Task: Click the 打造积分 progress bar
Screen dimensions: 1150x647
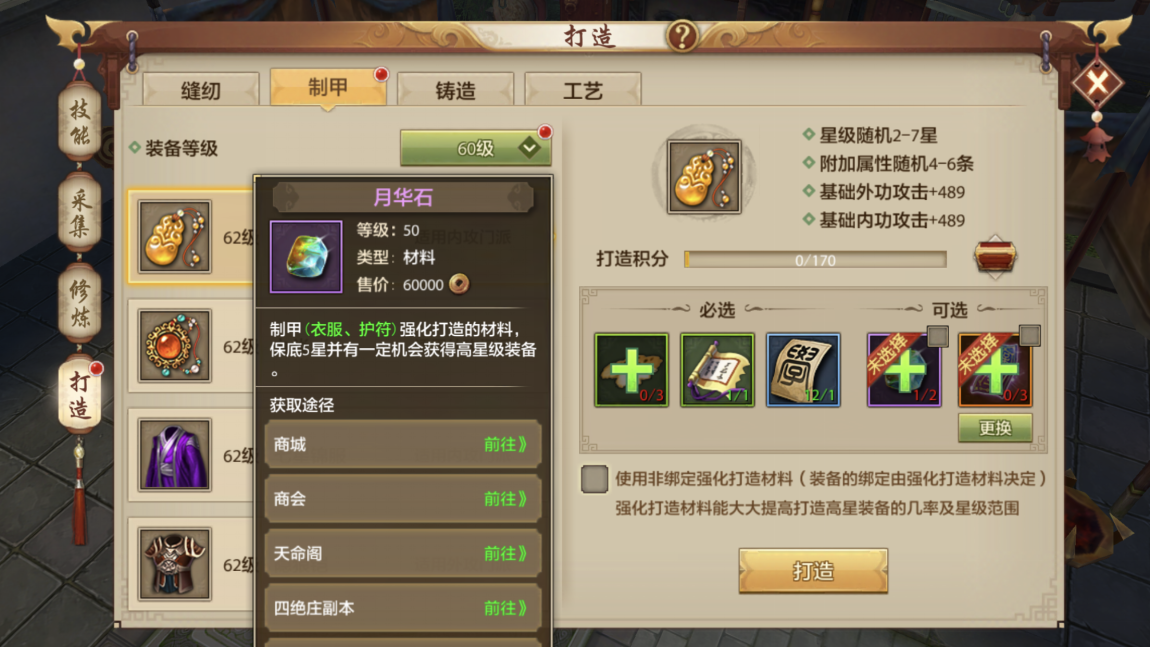Action: (815, 260)
